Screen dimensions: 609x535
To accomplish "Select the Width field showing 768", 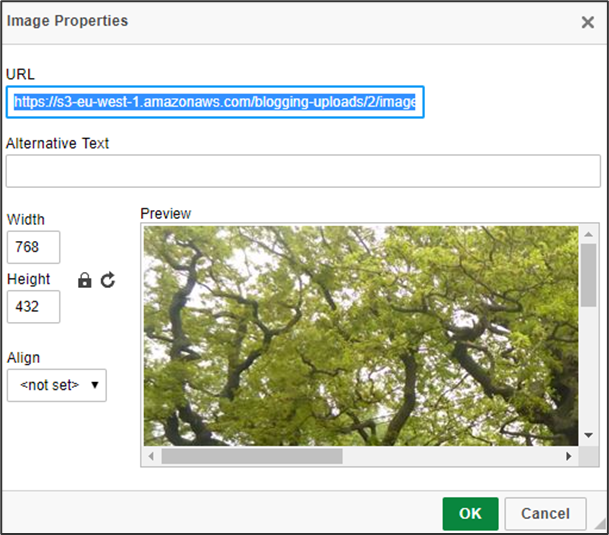I will [x=33, y=247].
